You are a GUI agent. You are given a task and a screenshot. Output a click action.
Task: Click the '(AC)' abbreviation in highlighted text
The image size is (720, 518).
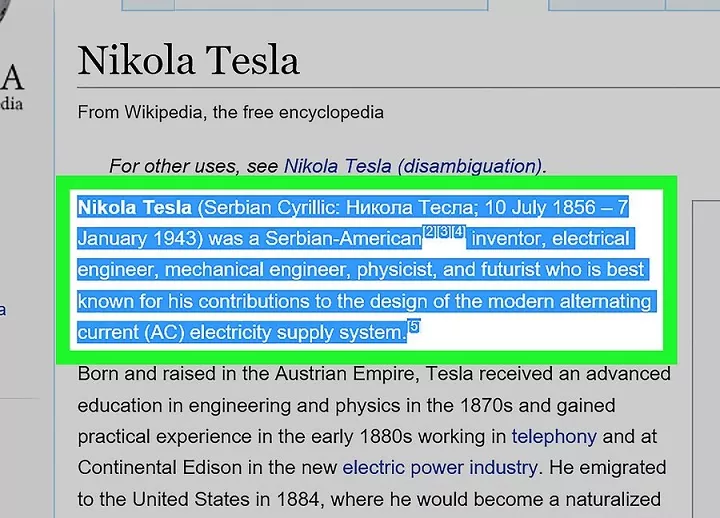tap(164, 332)
